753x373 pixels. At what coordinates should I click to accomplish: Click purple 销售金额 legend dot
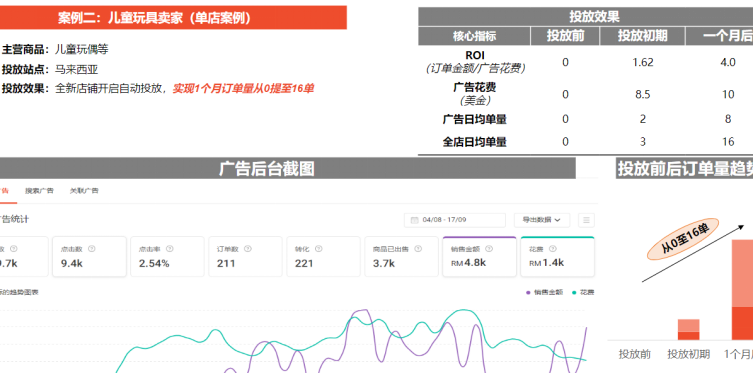point(528,292)
